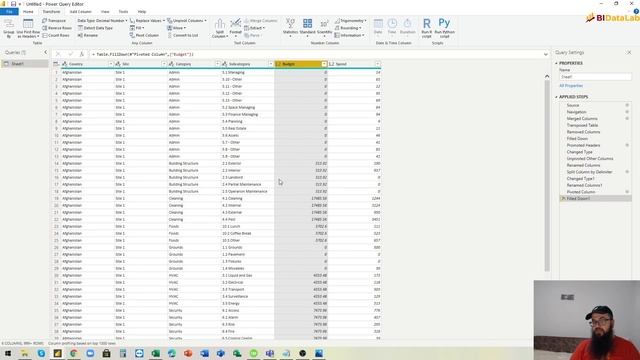640x360 pixels.
Task: Click the Country column data type icon
Action: [65, 64]
